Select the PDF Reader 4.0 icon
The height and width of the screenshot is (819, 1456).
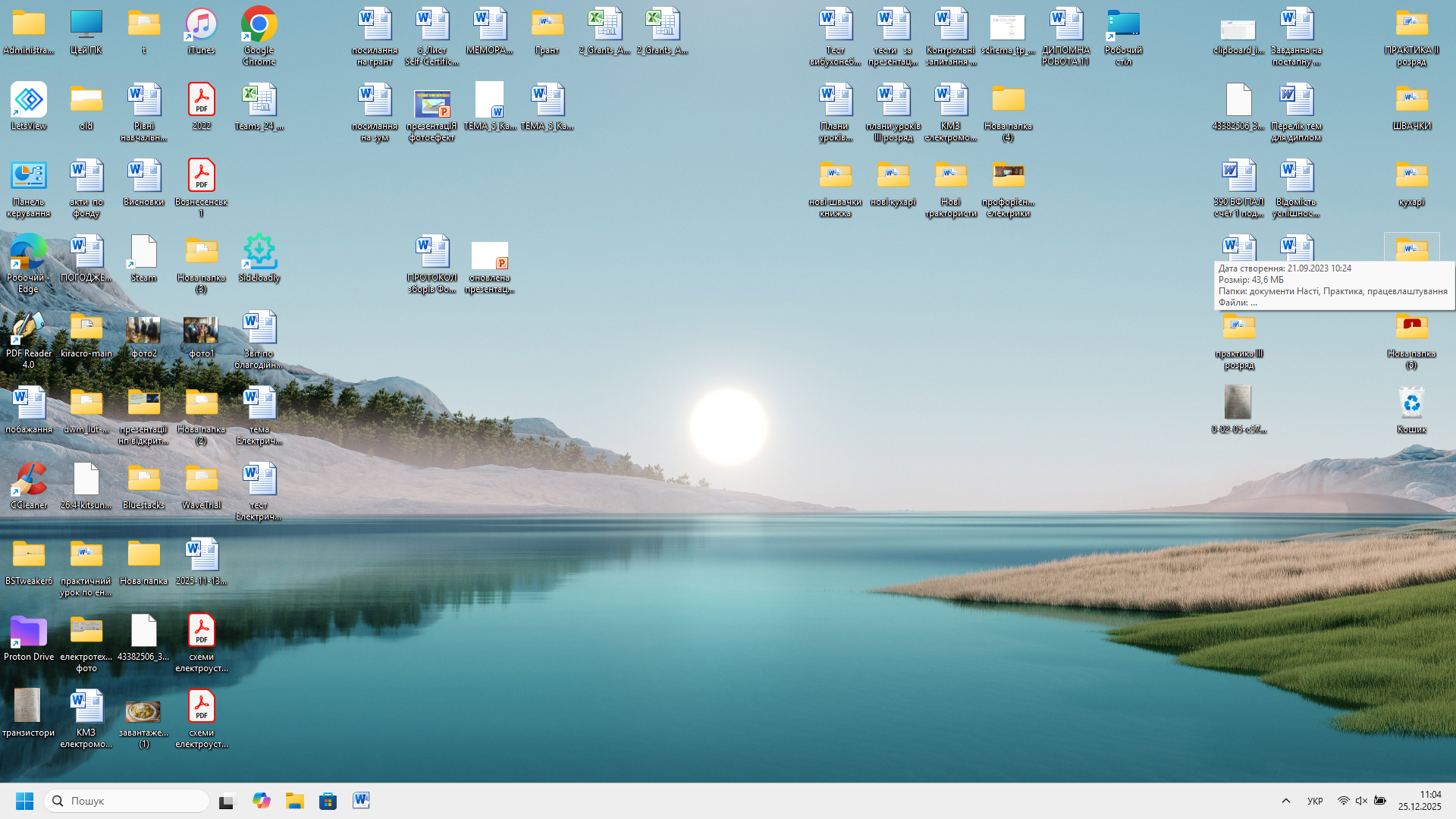(29, 328)
